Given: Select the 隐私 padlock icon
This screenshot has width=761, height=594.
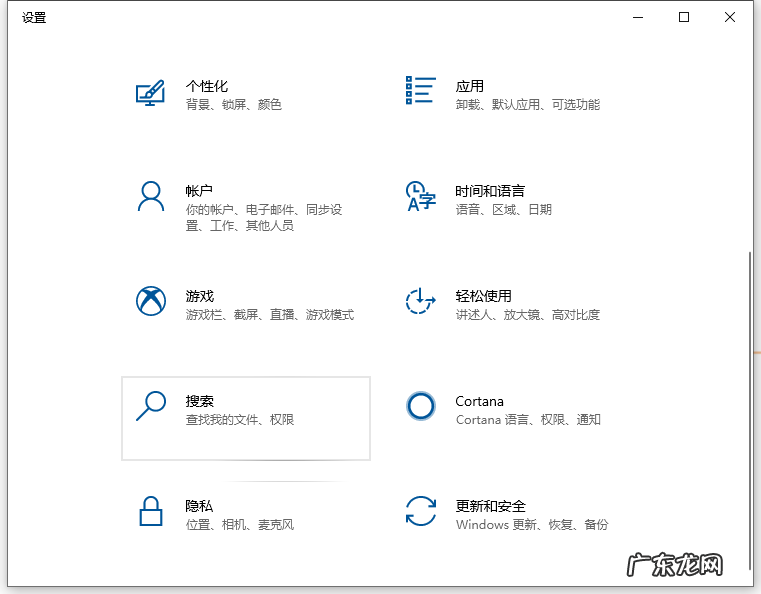Looking at the screenshot, I should pyautogui.click(x=151, y=511).
